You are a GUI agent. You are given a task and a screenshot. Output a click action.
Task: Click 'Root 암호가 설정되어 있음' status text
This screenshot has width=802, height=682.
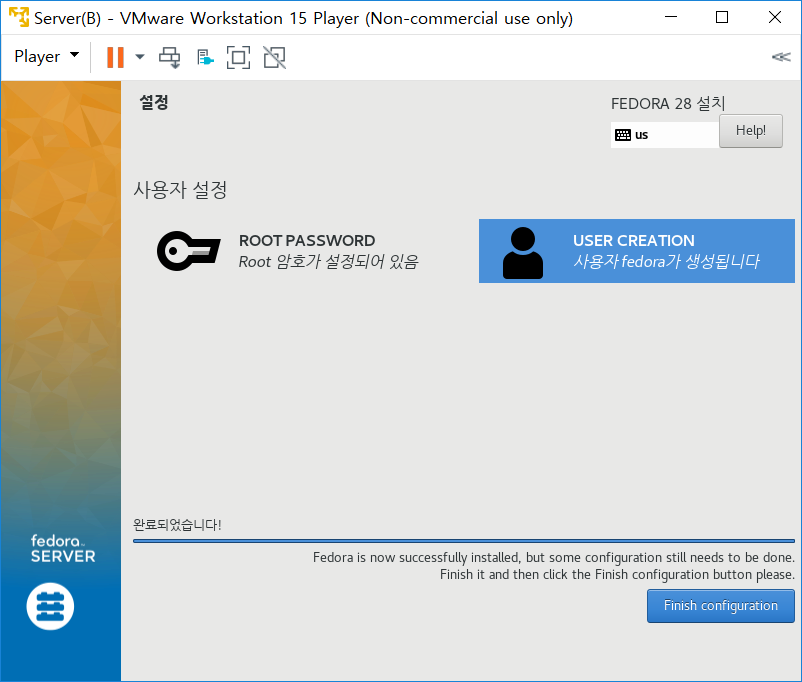point(328,262)
